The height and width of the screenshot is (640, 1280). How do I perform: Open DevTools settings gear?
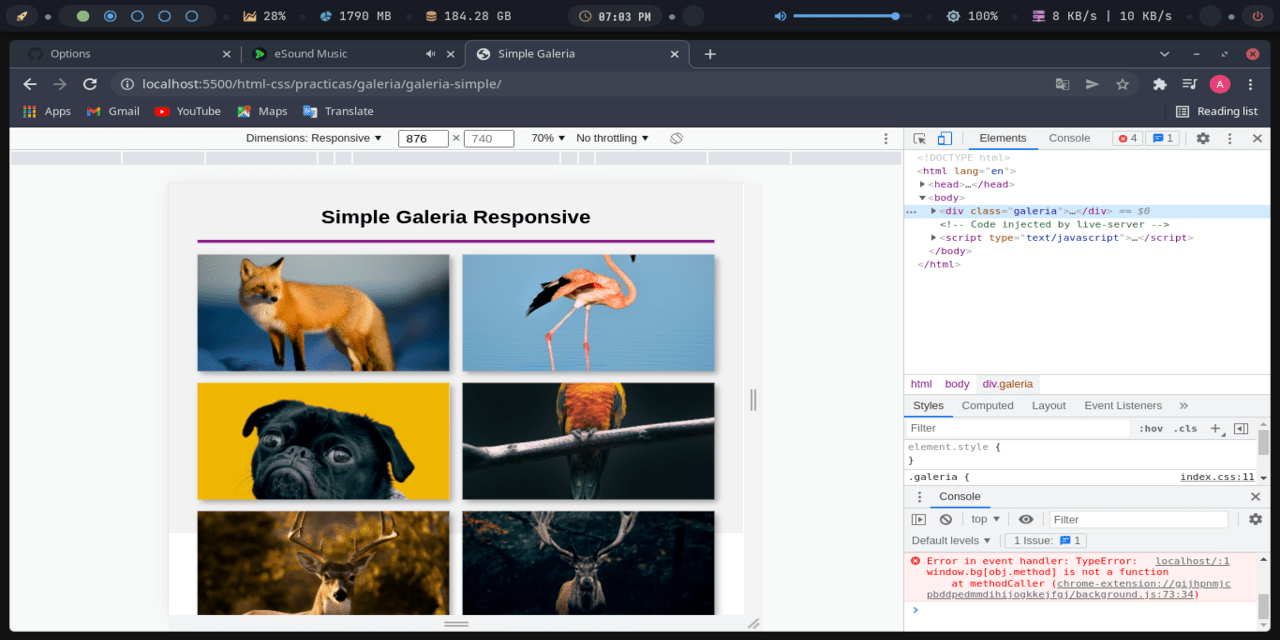1202,138
